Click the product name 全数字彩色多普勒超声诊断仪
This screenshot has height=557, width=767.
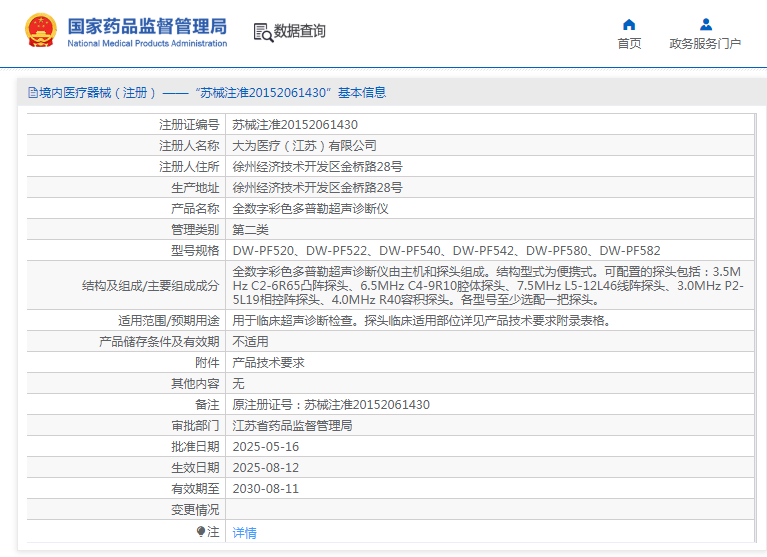pos(310,209)
